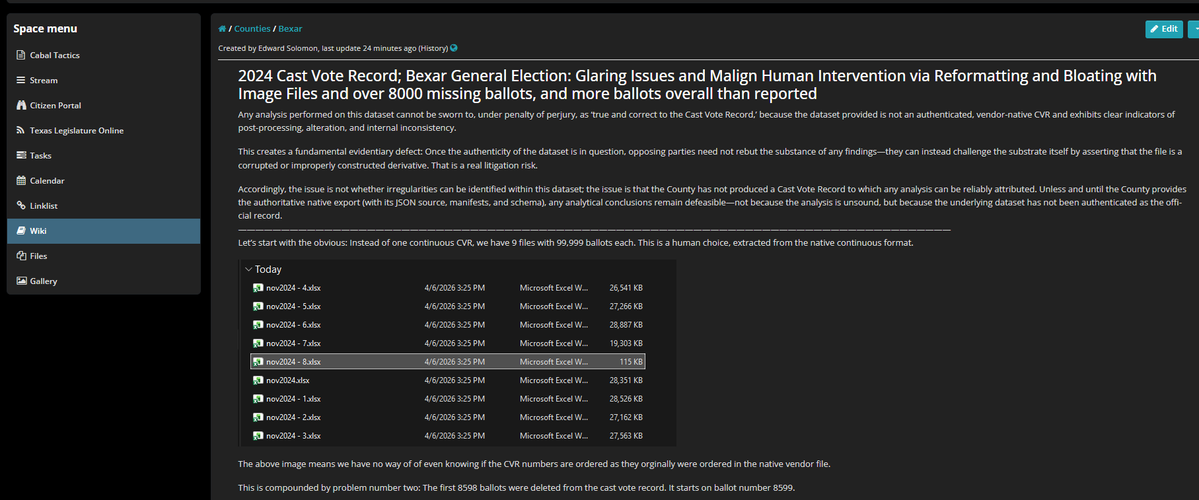Click the embedded file-list screenshot image
1199x500 pixels.
[x=457, y=353]
